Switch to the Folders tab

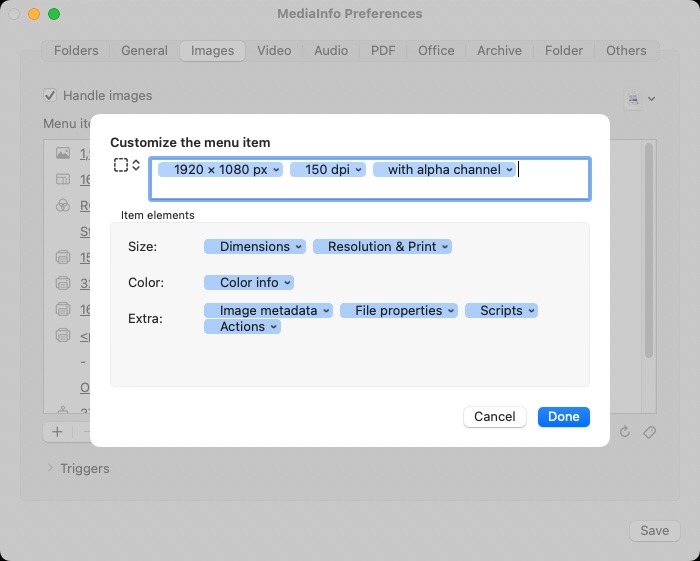coord(76,51)
